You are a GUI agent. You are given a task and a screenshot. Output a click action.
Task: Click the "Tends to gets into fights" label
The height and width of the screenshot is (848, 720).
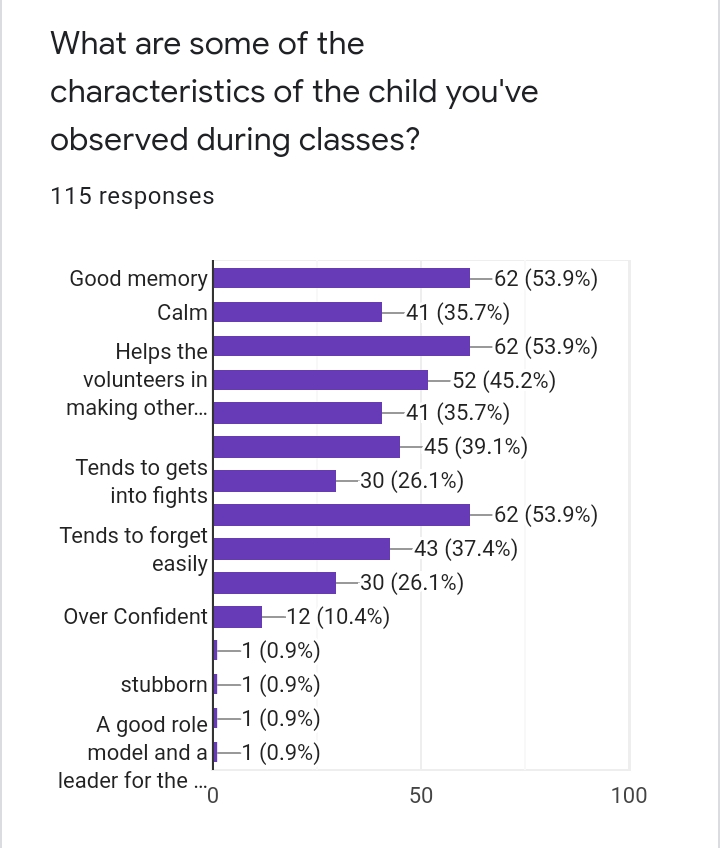pyautogui.click(x=142, y=481)
